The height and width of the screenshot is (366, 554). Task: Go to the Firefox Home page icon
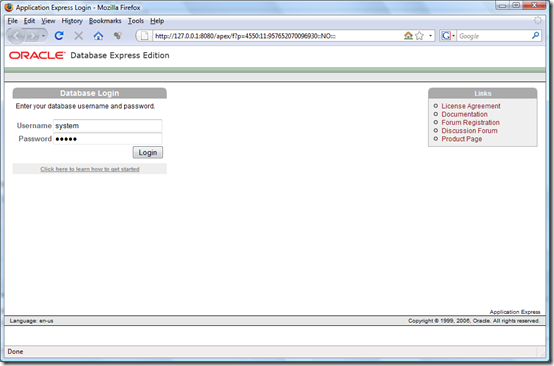[98, 36]
